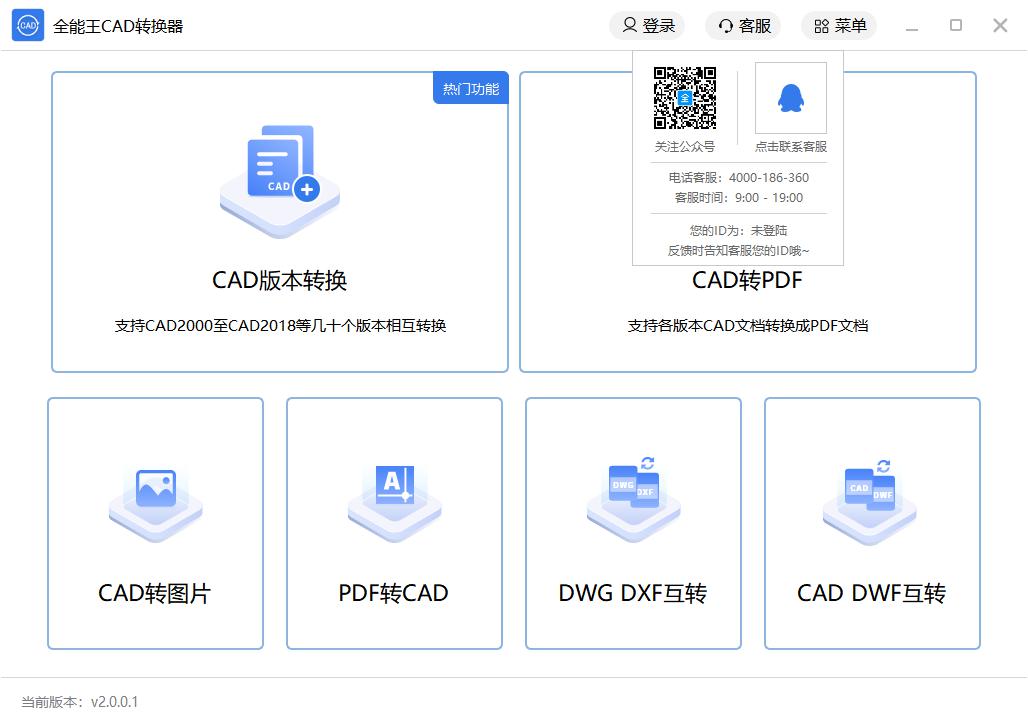Viewport: 1028px width, 724px height.
Task: Click the 热门功能 badge
Action: [x=471, y=88]
